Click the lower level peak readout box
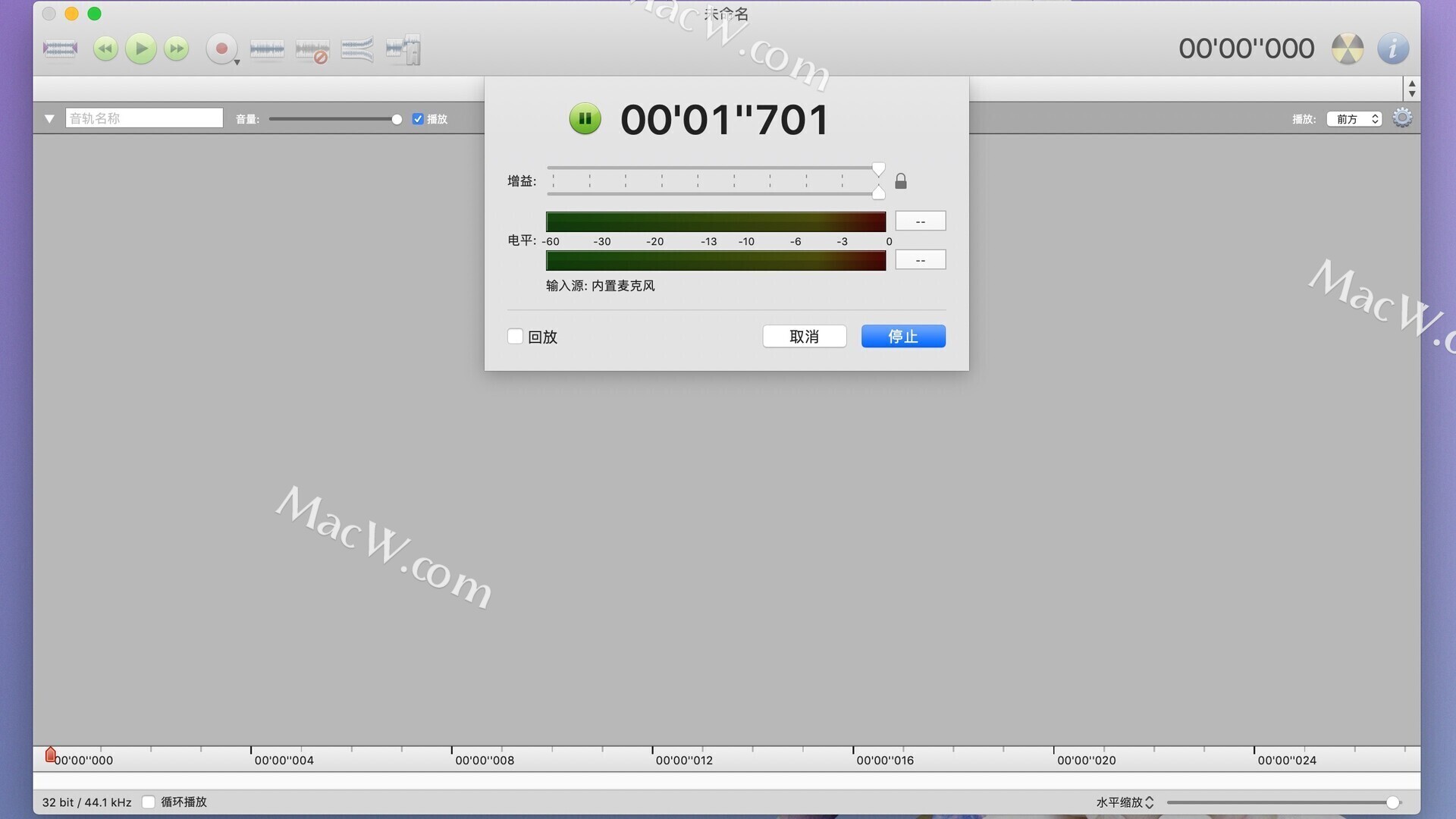 [x=920, y=260]
